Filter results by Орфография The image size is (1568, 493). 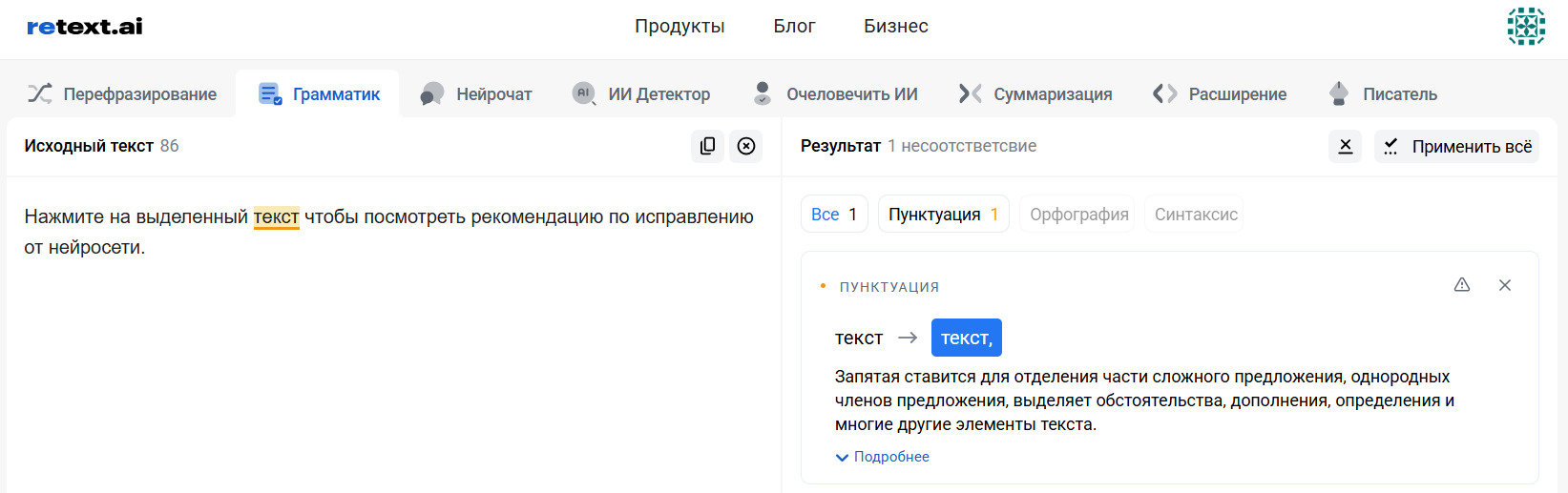(x=1078, y=215)
